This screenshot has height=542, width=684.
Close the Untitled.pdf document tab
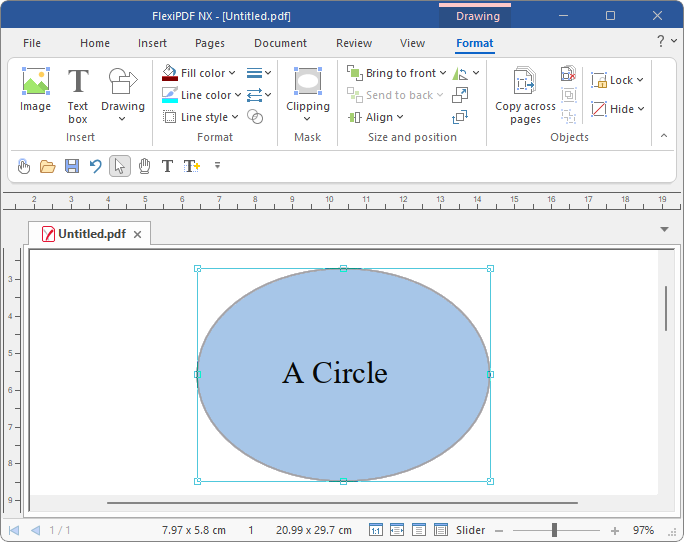click(x=138, y=235)
